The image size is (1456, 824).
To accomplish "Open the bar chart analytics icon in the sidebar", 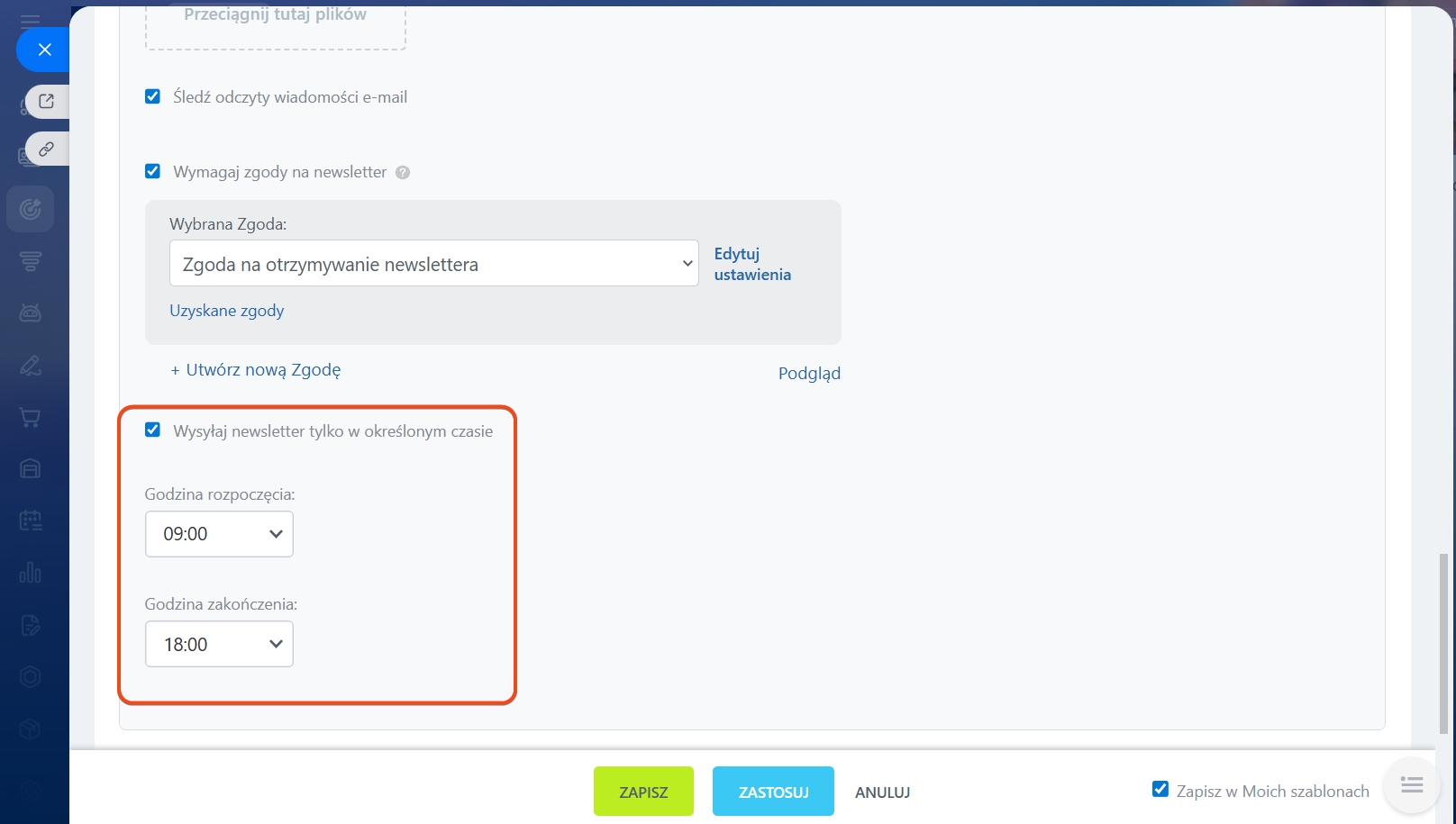I will pos(31,573).
